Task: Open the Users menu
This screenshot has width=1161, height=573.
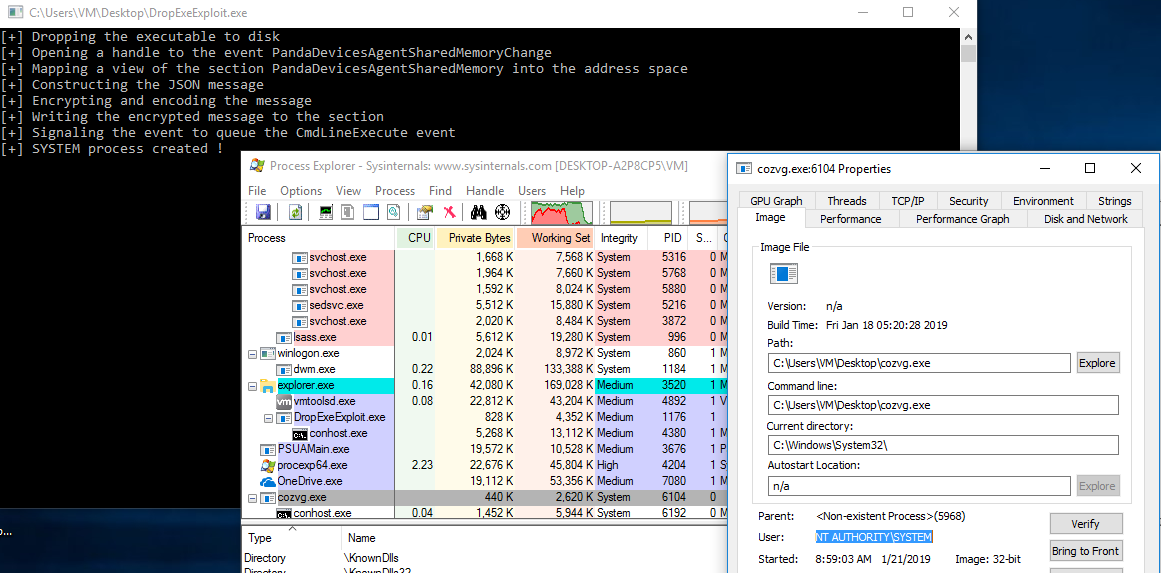Action: 532,190
